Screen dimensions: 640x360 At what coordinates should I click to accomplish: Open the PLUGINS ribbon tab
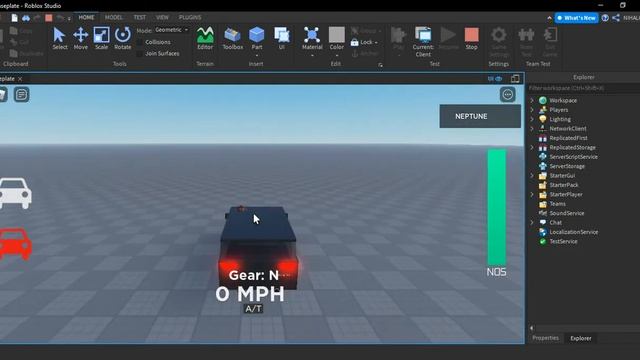190,17
